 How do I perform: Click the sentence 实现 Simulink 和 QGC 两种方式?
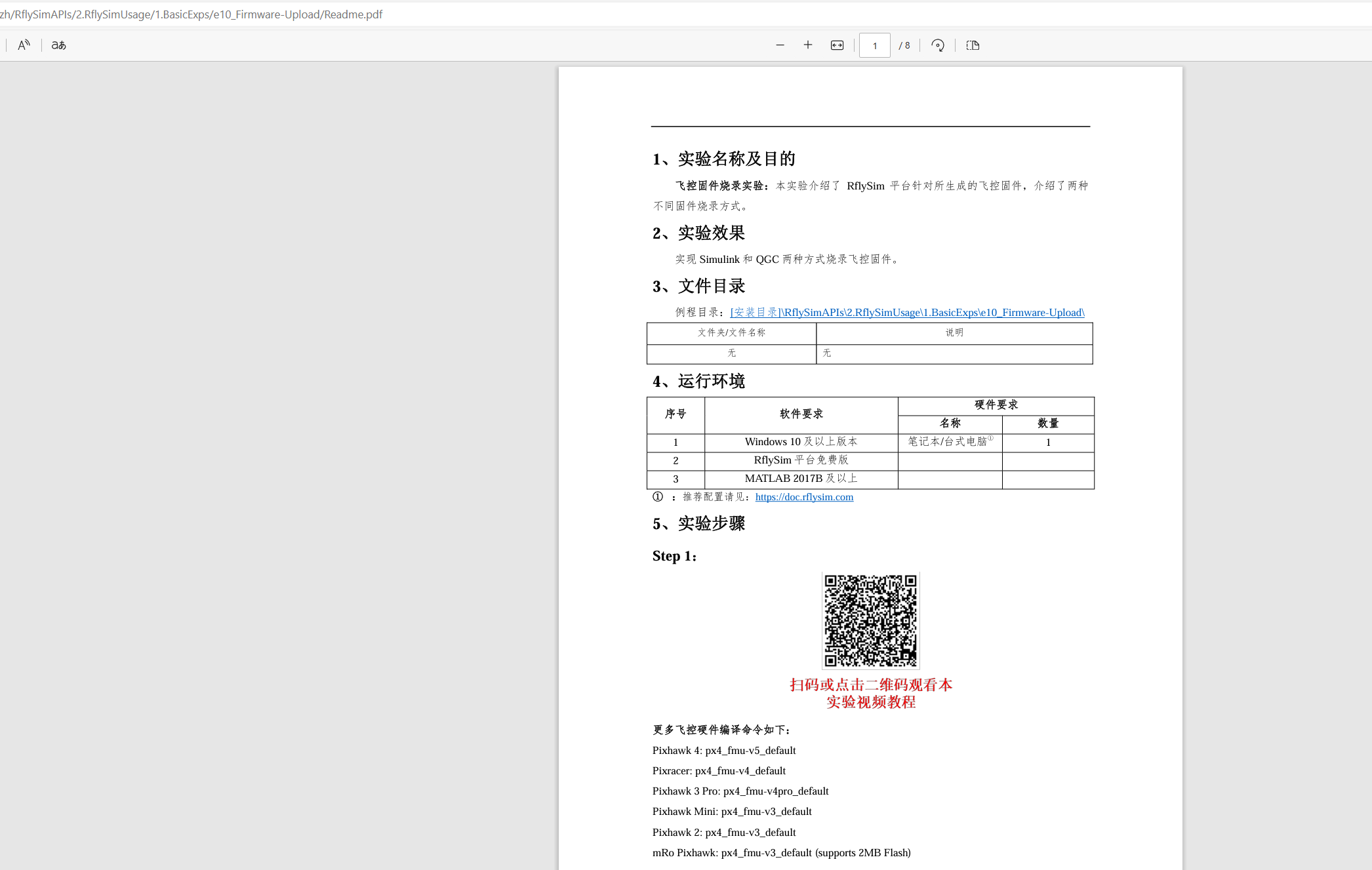(x=787, y=260)
